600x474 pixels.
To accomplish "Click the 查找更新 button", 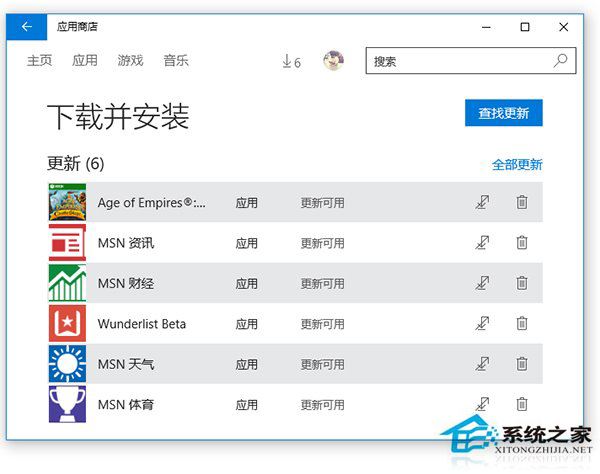I will 504,113.
